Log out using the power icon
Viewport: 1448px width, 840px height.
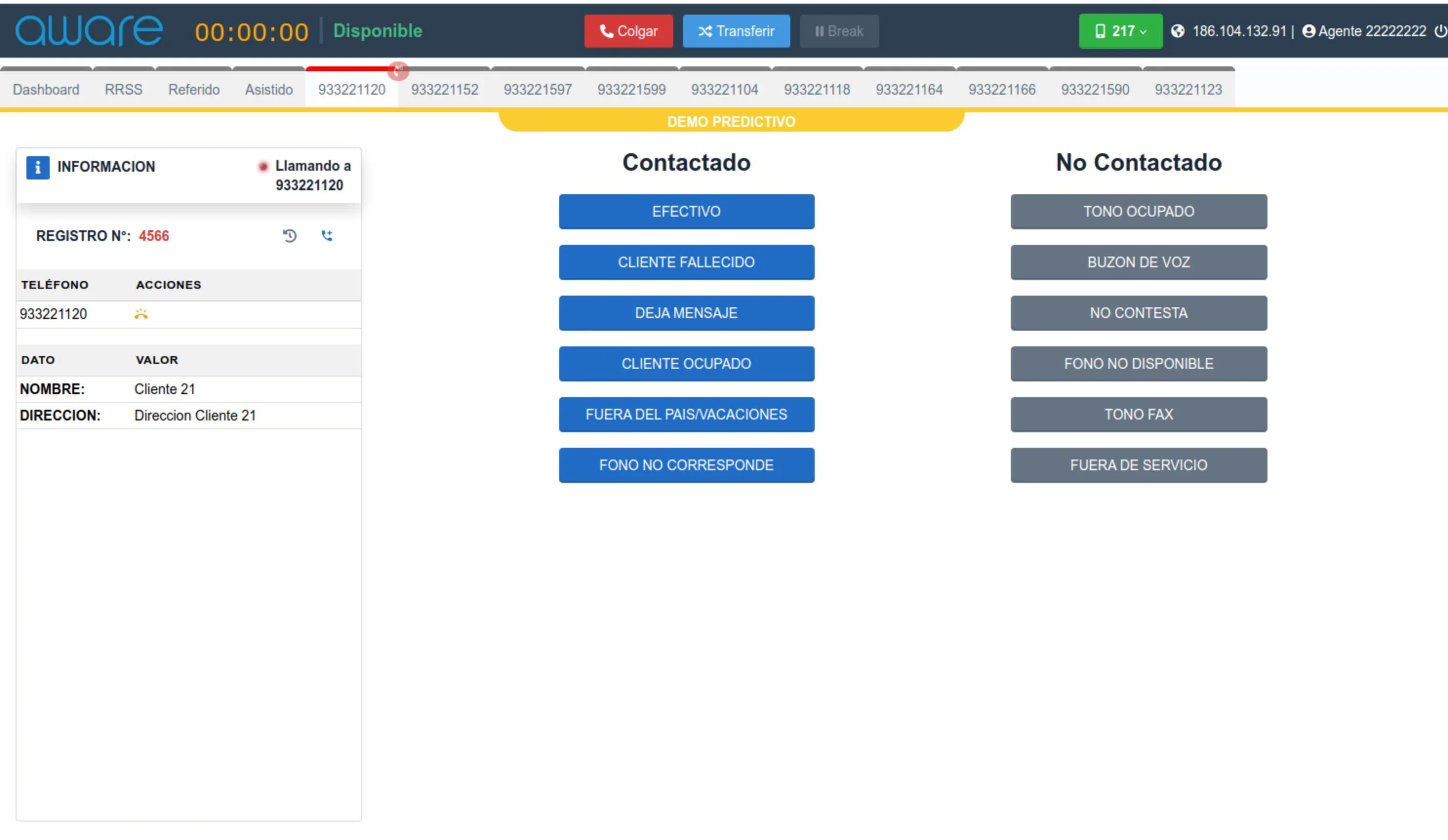1441,31
